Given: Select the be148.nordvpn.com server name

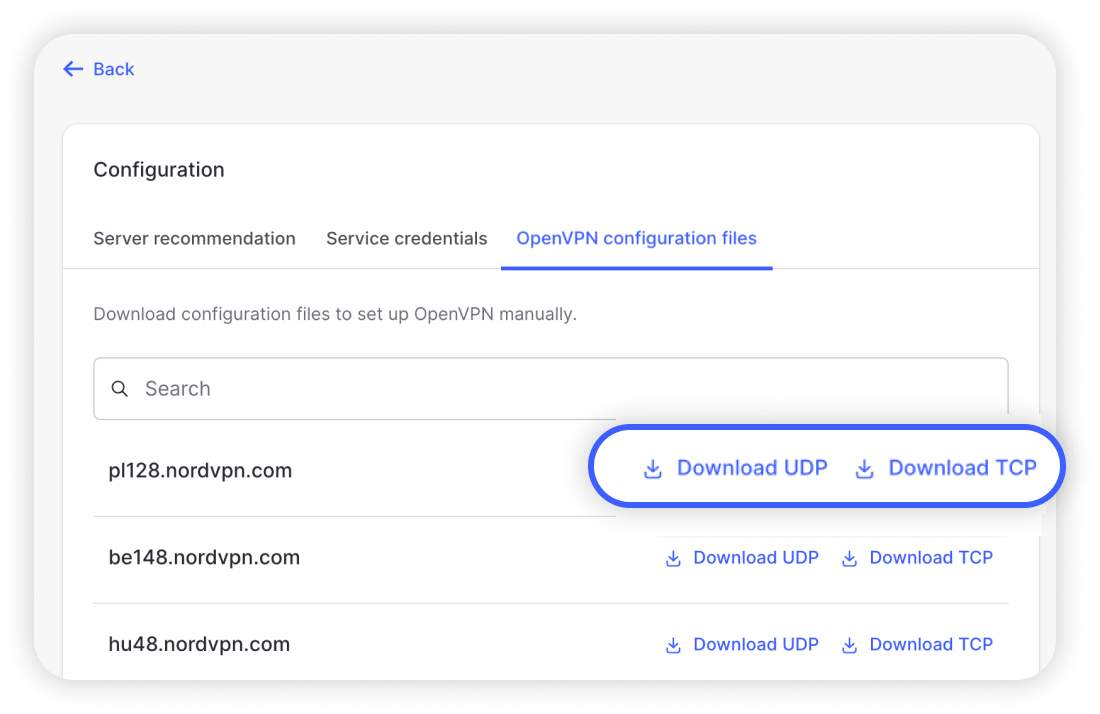Looking at the screenshot, I should tap(204, 558).
